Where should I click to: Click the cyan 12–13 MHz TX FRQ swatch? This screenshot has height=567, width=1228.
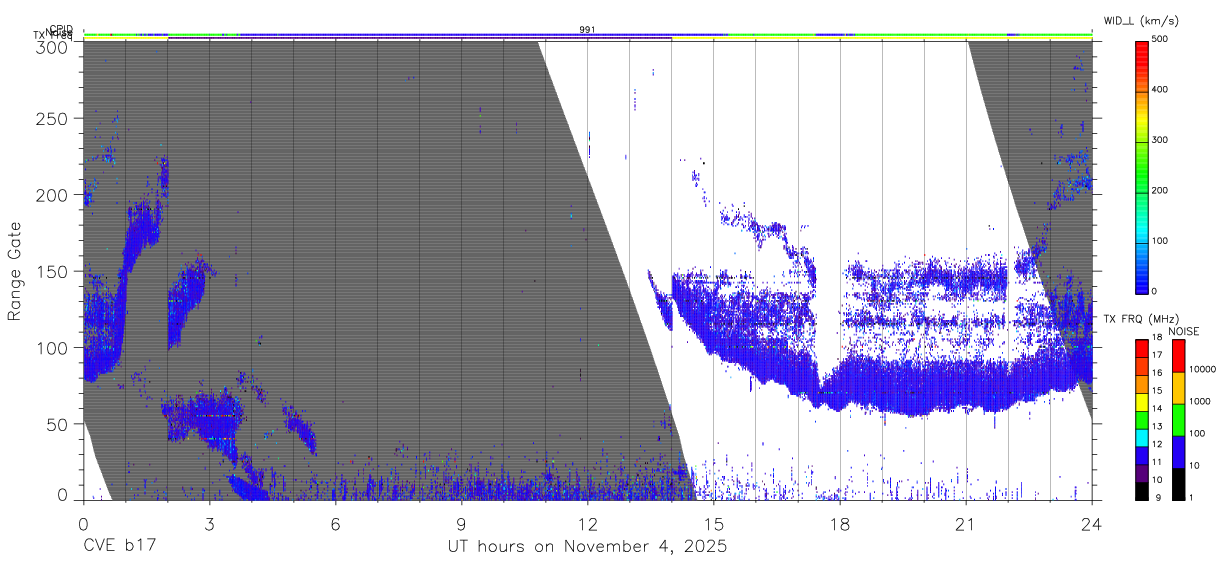[x=1142, y=436]
